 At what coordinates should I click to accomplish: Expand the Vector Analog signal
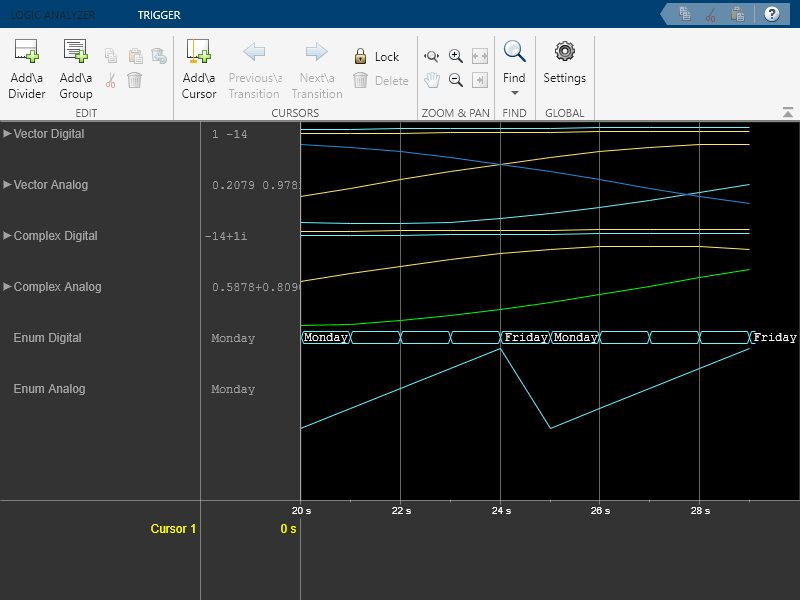tap(8, 184)
